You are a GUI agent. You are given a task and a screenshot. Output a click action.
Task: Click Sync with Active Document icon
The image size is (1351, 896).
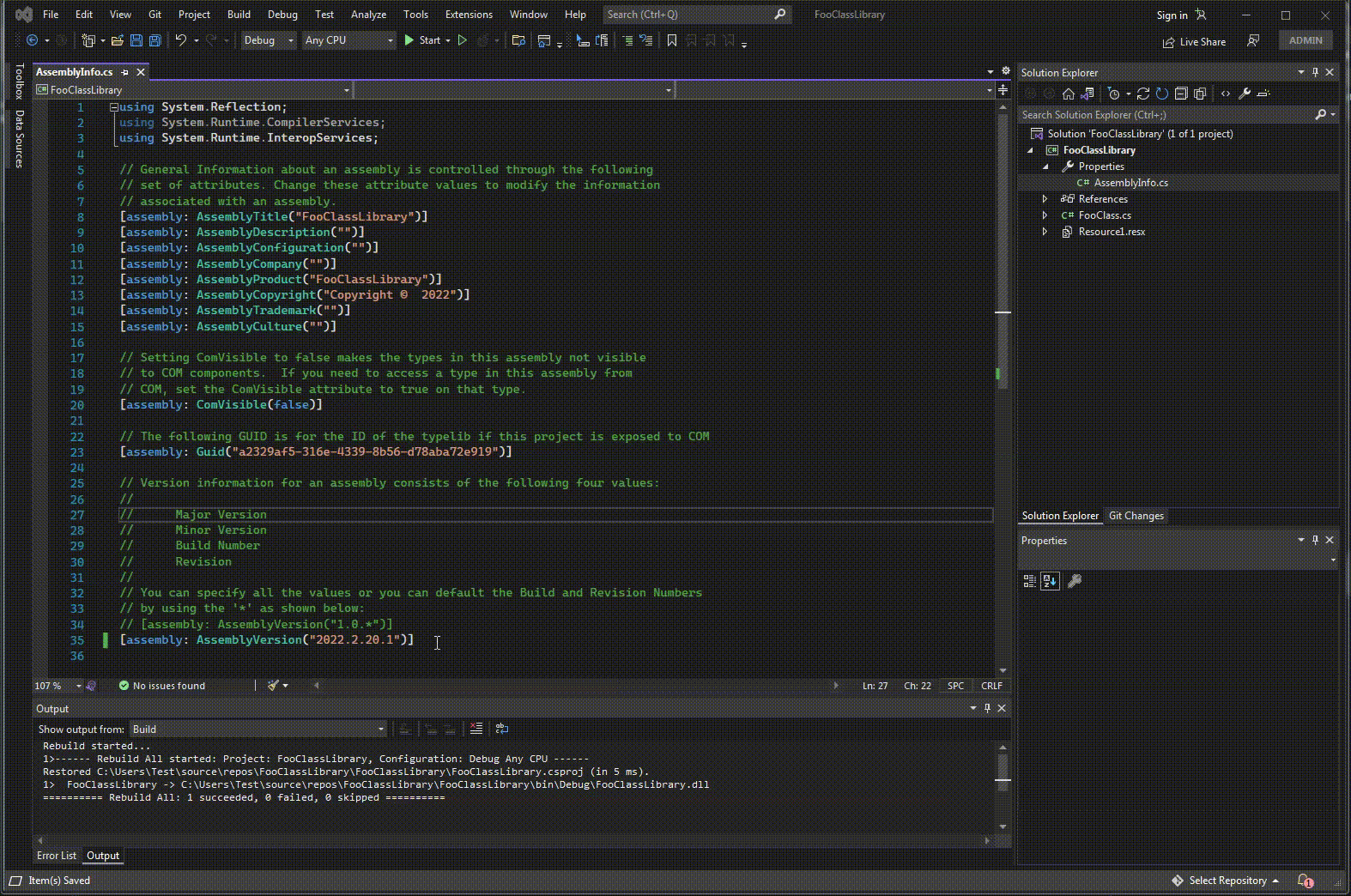[1143, 94]
